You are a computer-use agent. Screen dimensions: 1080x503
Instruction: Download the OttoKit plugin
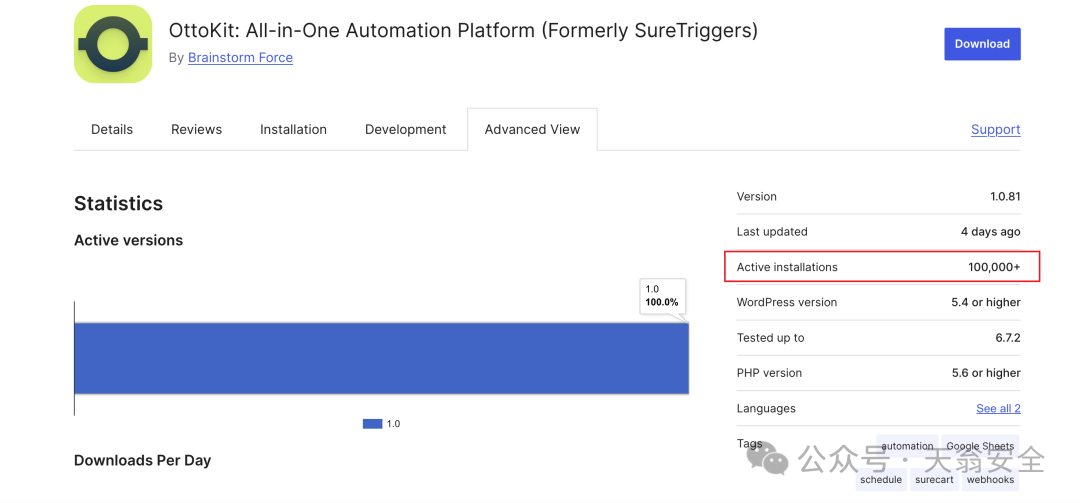click(x=982, y=44)
